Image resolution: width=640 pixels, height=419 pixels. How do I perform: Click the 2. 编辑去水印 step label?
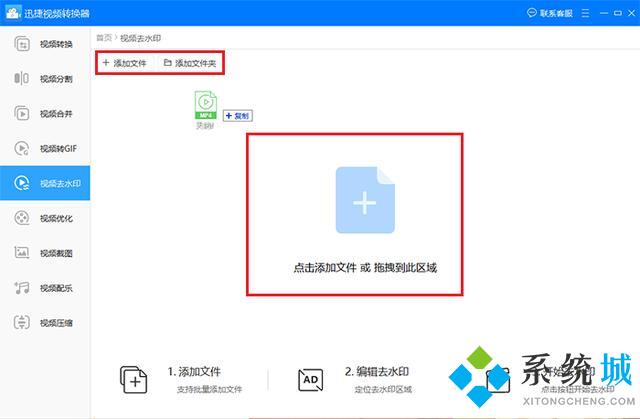tap(377, 371)
